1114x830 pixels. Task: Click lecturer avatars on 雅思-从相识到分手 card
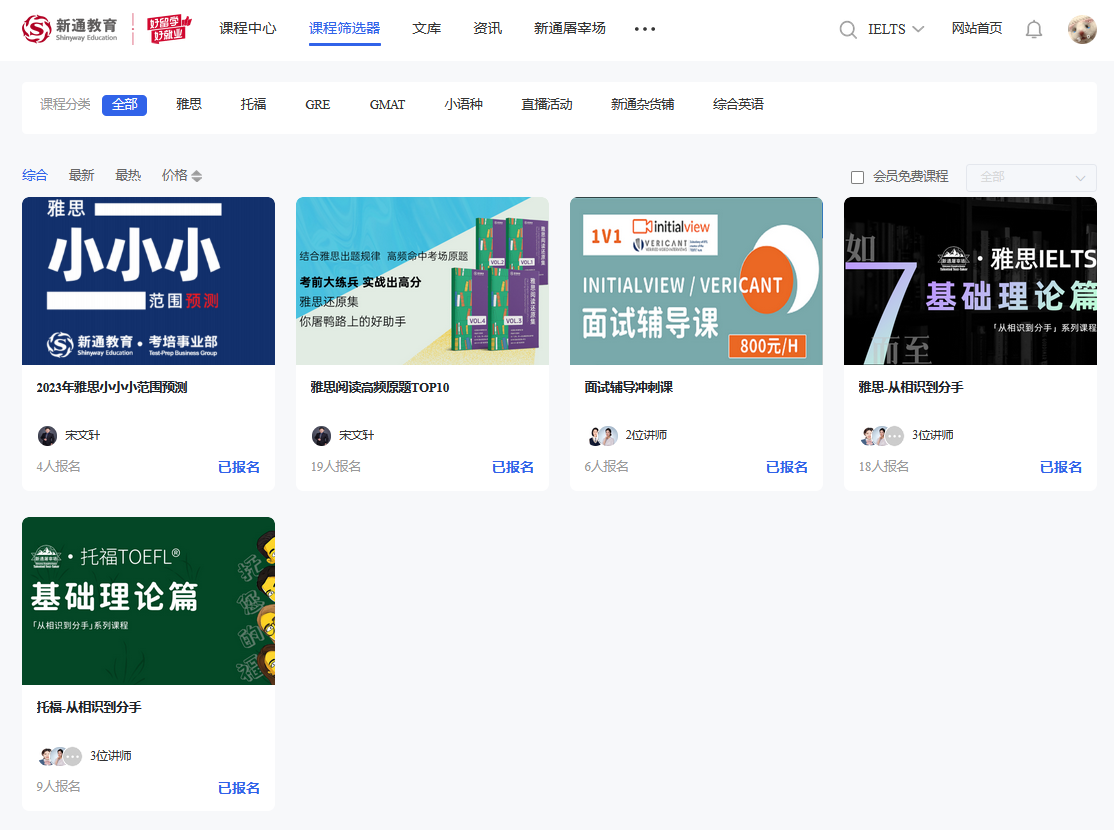pyautogui.click(x=882, y=435)
